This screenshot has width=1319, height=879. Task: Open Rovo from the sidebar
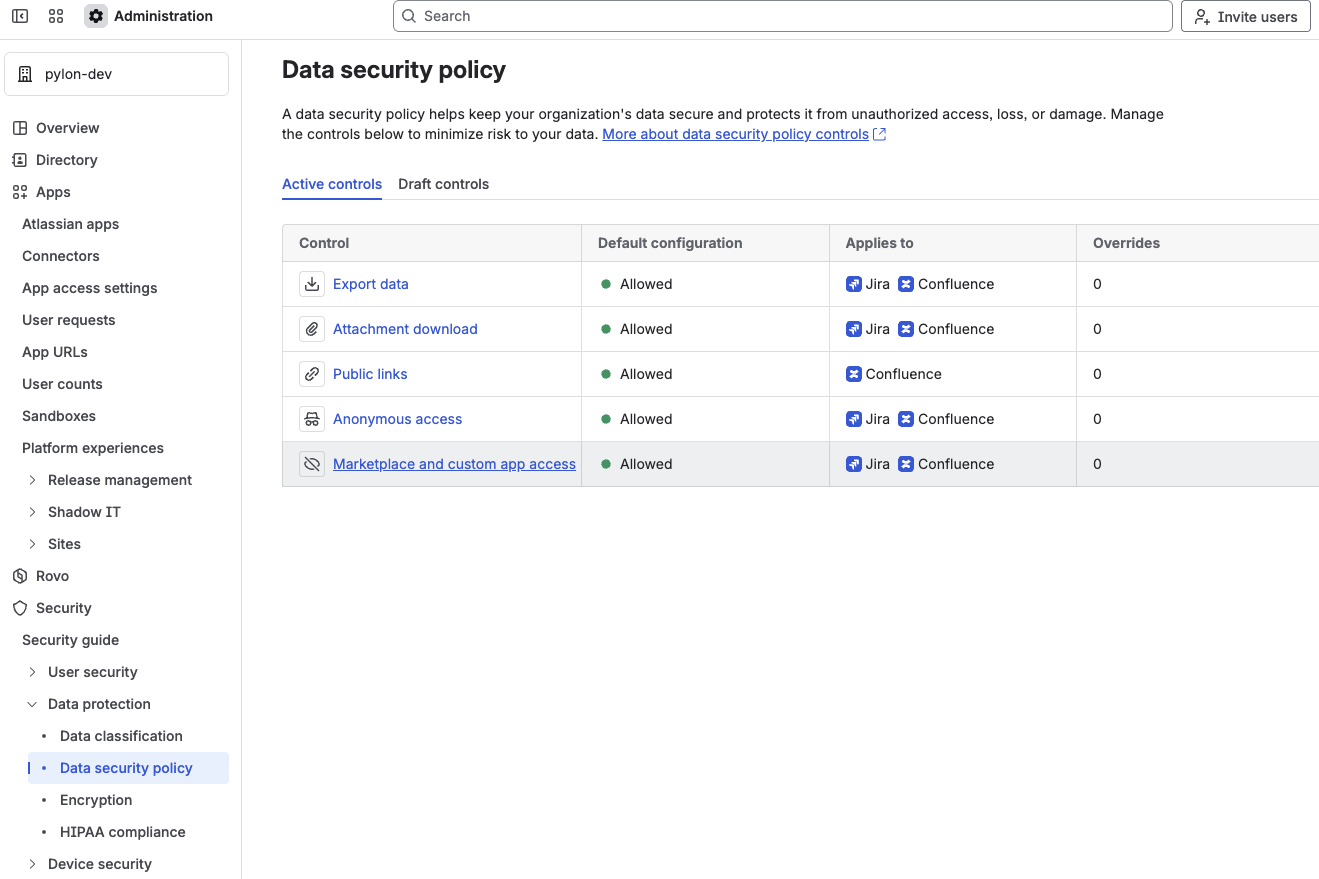[x=52, y=576]
